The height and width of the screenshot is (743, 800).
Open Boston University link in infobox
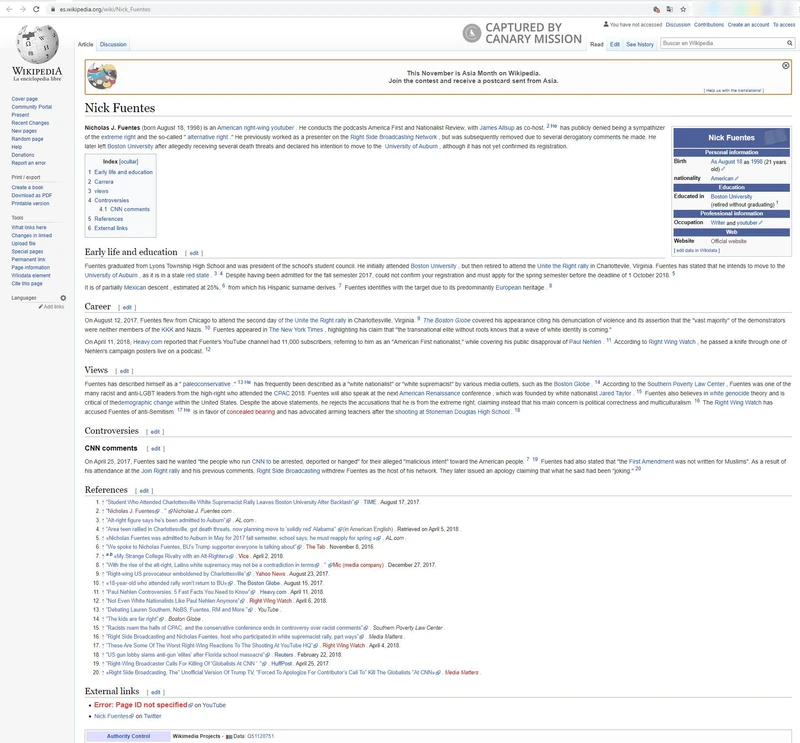[x=731, y=196]
